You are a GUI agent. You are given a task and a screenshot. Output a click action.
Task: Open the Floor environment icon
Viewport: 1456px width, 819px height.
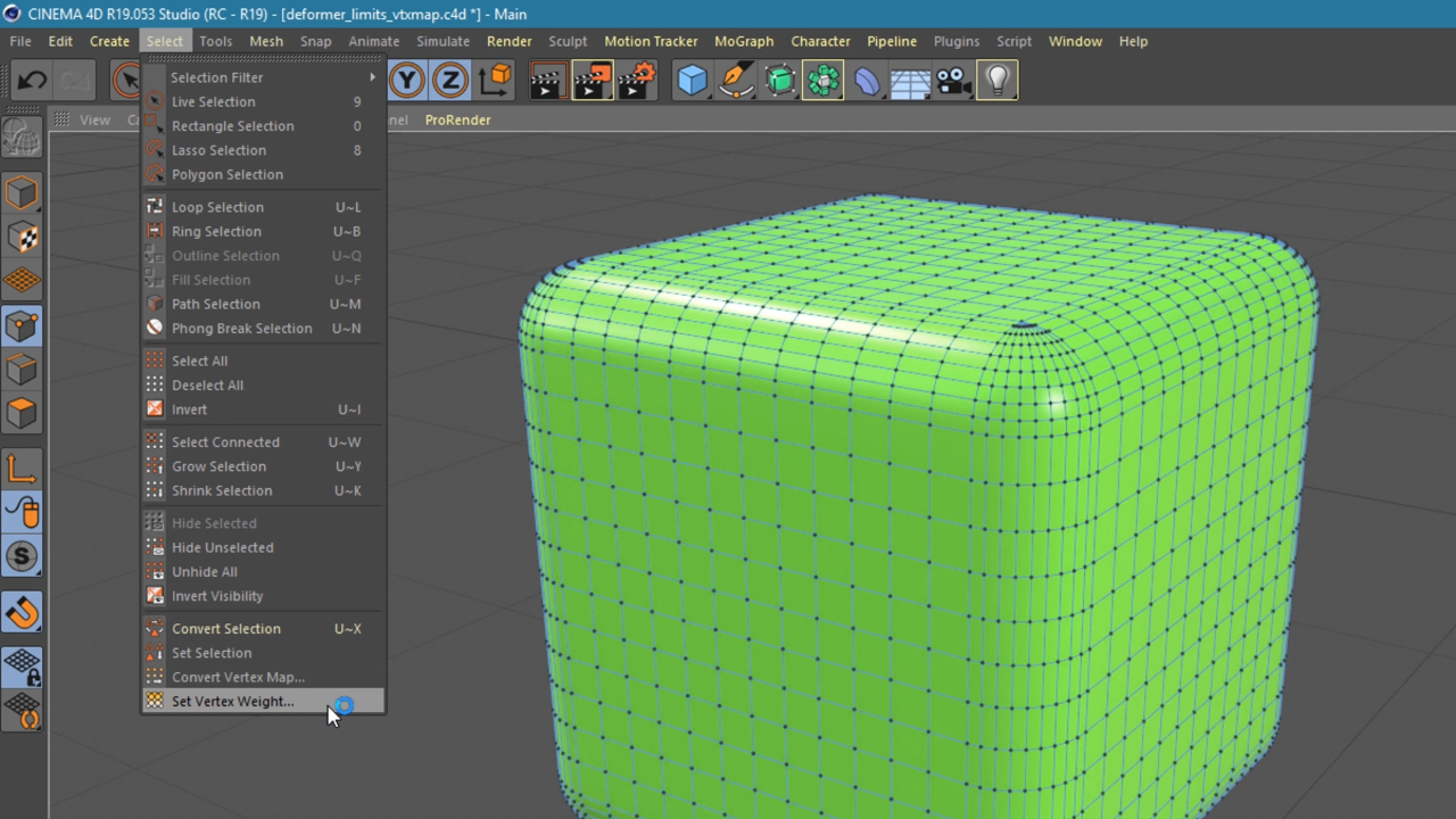[x=910, y=80]
